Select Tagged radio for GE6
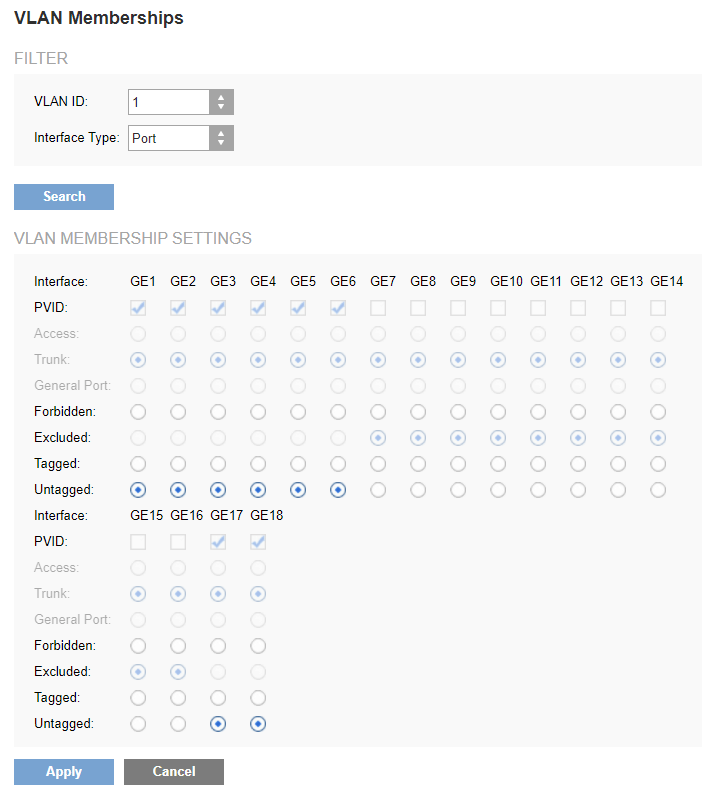The image size is (702, 795). coord(338,464)
